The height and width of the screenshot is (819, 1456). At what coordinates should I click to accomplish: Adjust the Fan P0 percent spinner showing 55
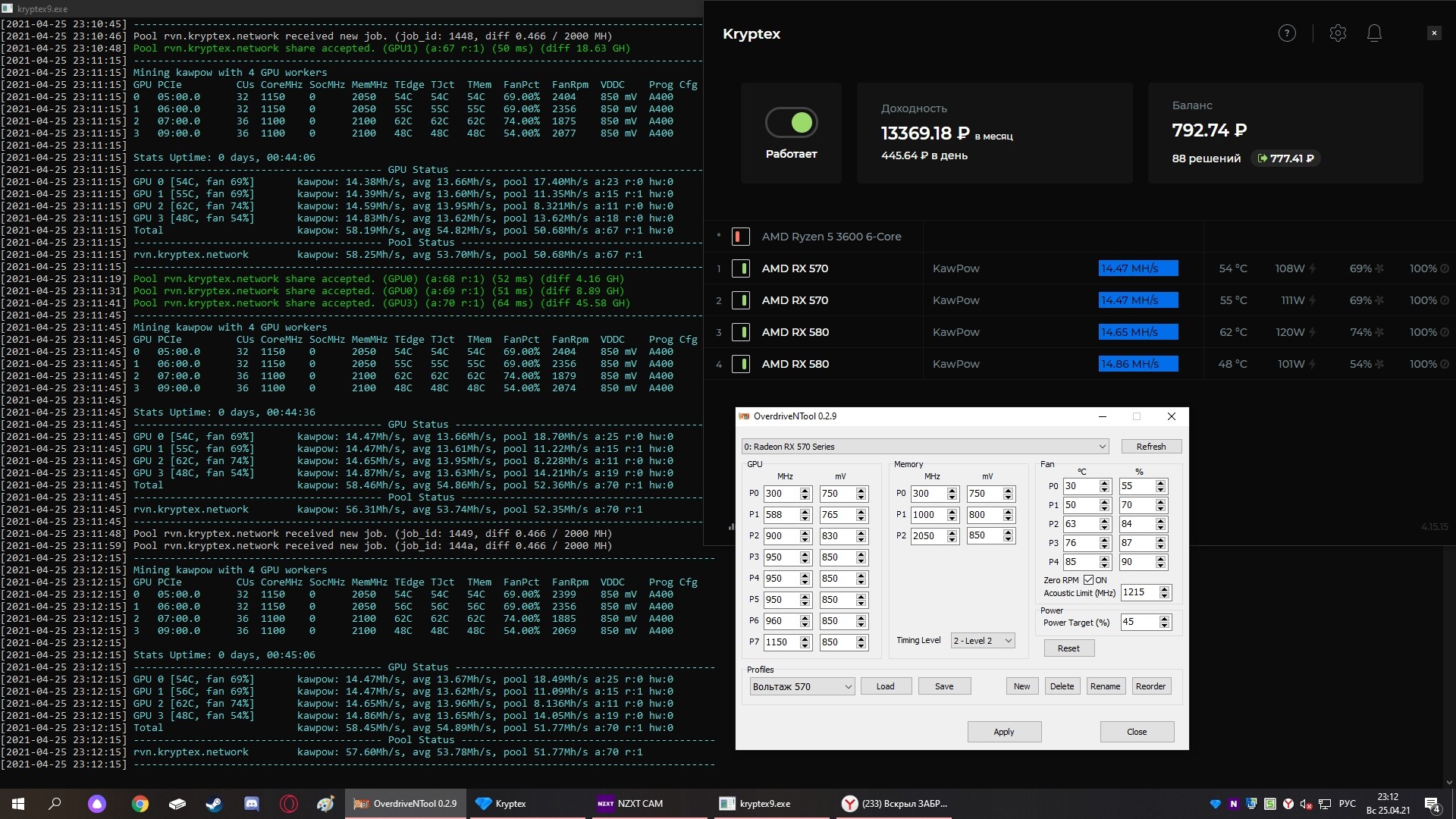coord(1161,486)
